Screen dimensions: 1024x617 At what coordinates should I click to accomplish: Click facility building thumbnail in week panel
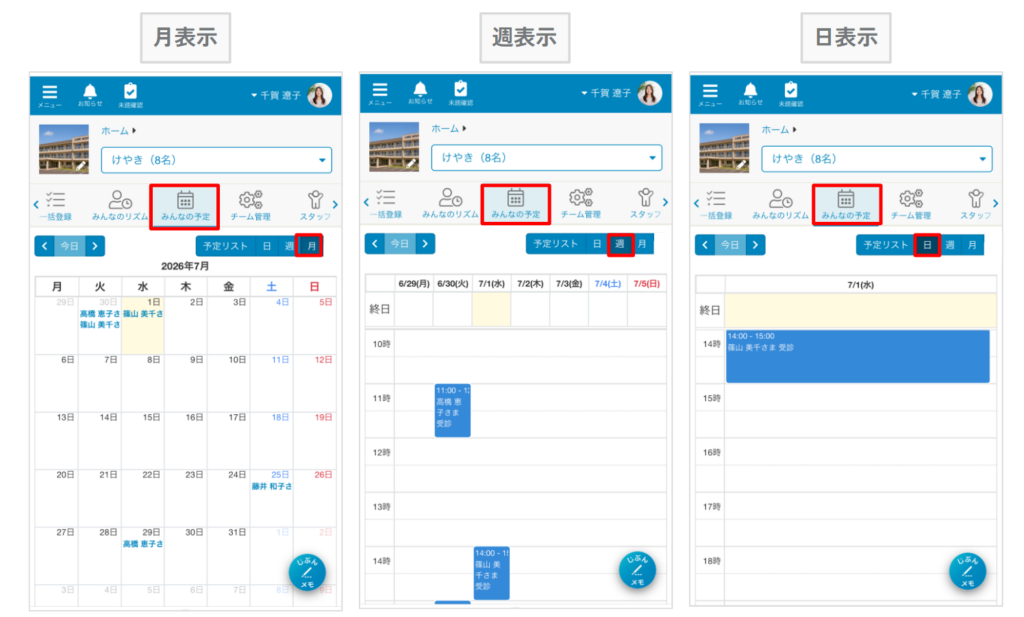click(394, 146)
